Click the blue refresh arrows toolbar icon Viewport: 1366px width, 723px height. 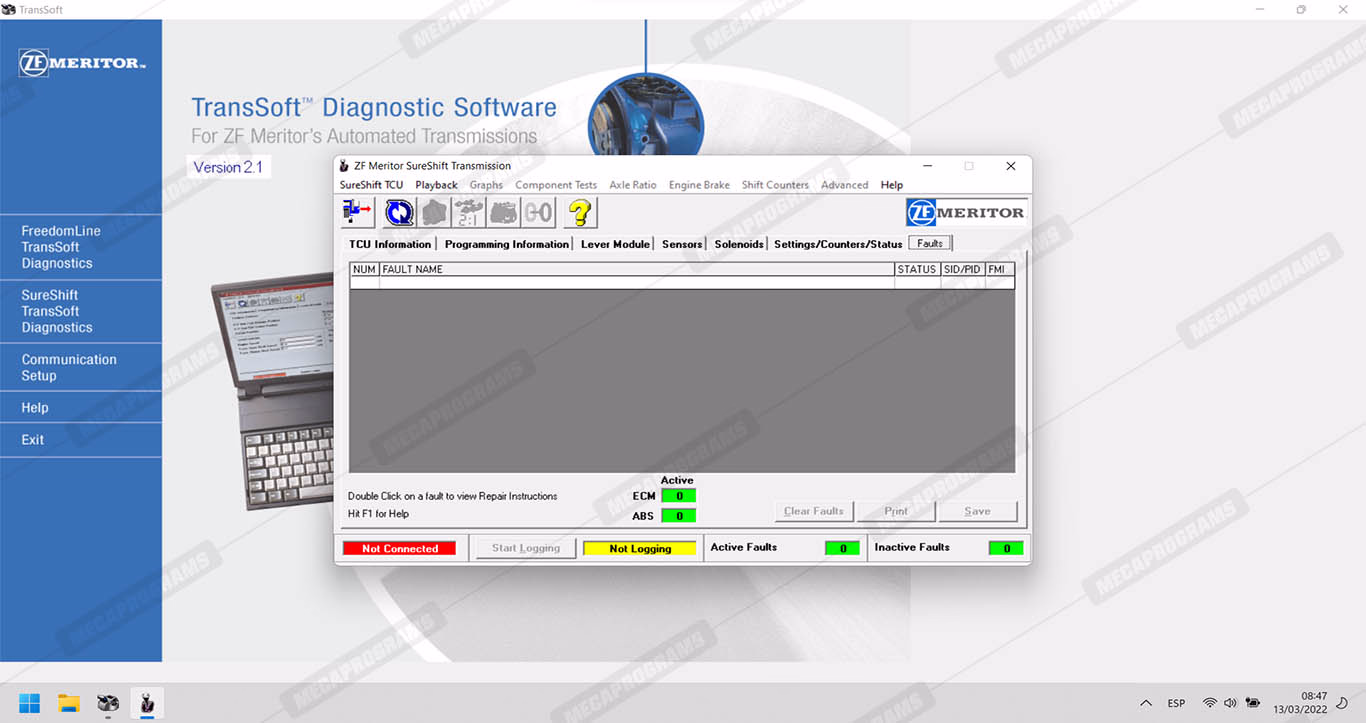click(x=399, y=212)
